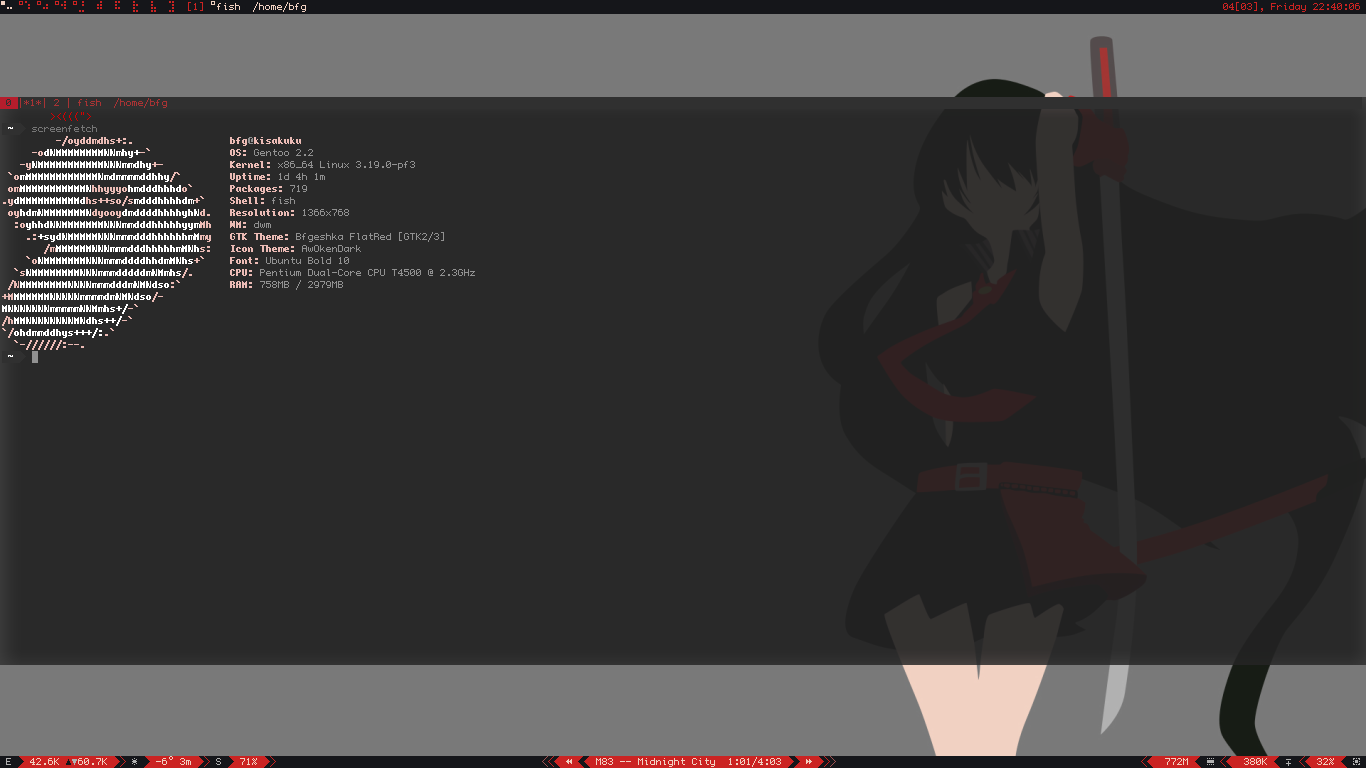Click the 'Font: Ubuntu Bold 10' line
This screenshot has height=768, width=1366.
click(x=289, y=261)
